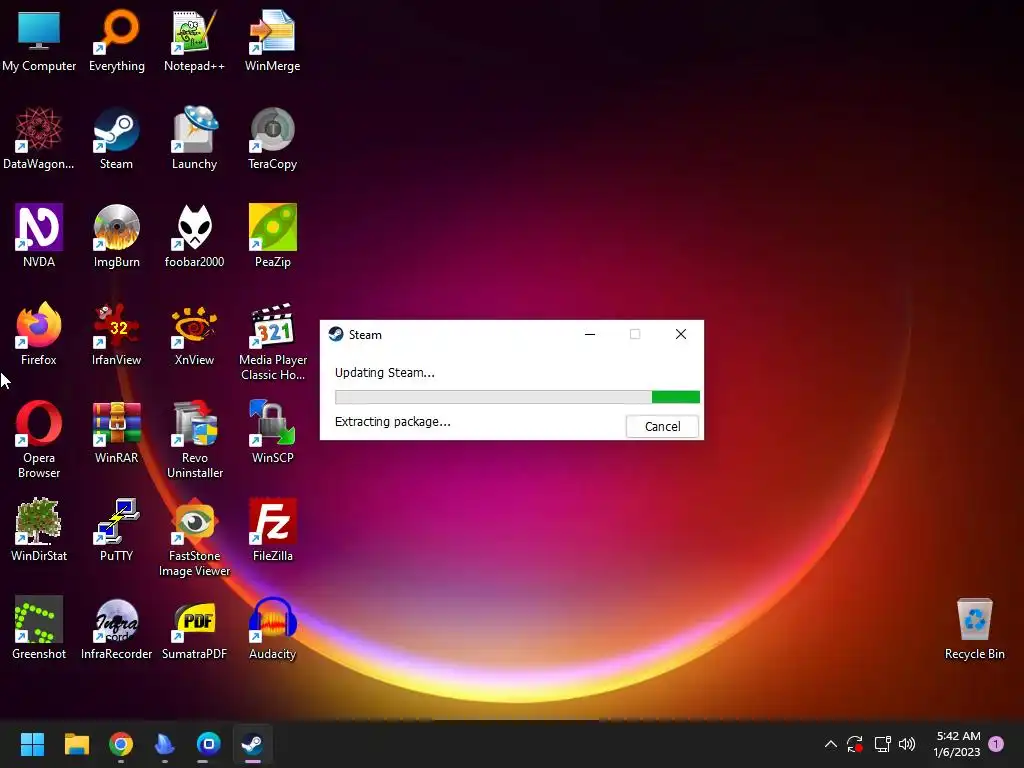Close the Steam updater dialog

pos(680,334)
